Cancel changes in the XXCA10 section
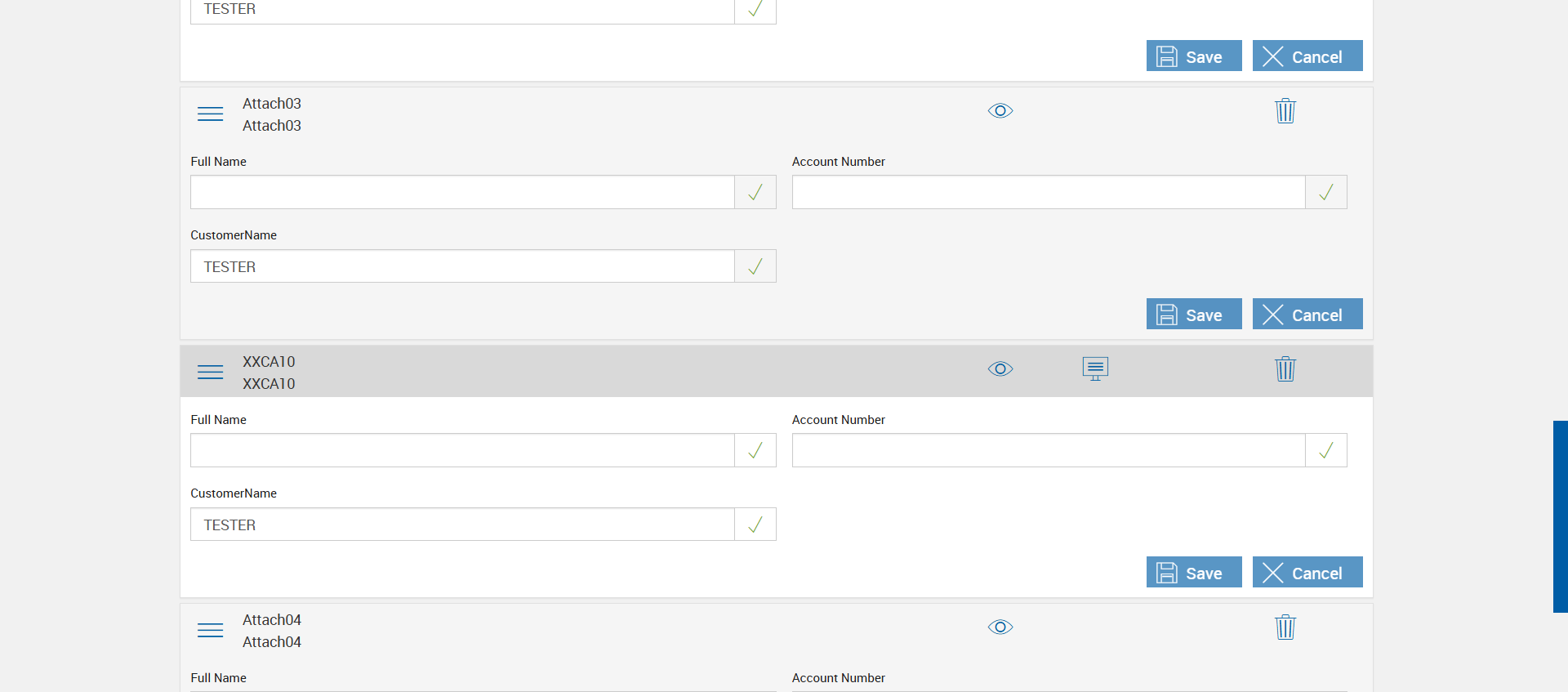Viewport: 1568px width, 692px height. (1307, 573)
